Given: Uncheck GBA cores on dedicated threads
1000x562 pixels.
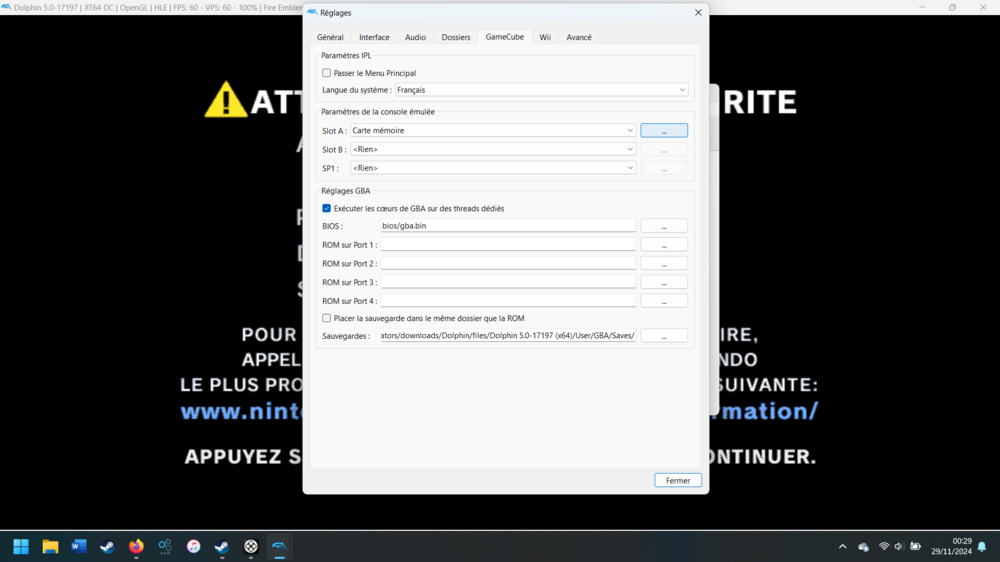Looking at the screenshot, I should pyautogui.click(x=327, y=209).
